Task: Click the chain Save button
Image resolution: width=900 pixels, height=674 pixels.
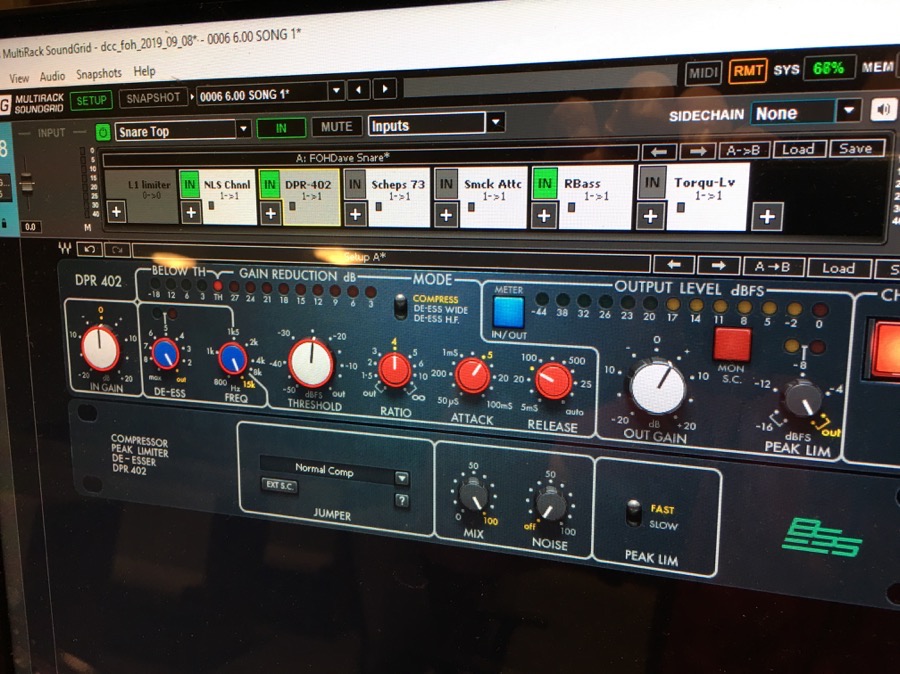Action: 855,148
